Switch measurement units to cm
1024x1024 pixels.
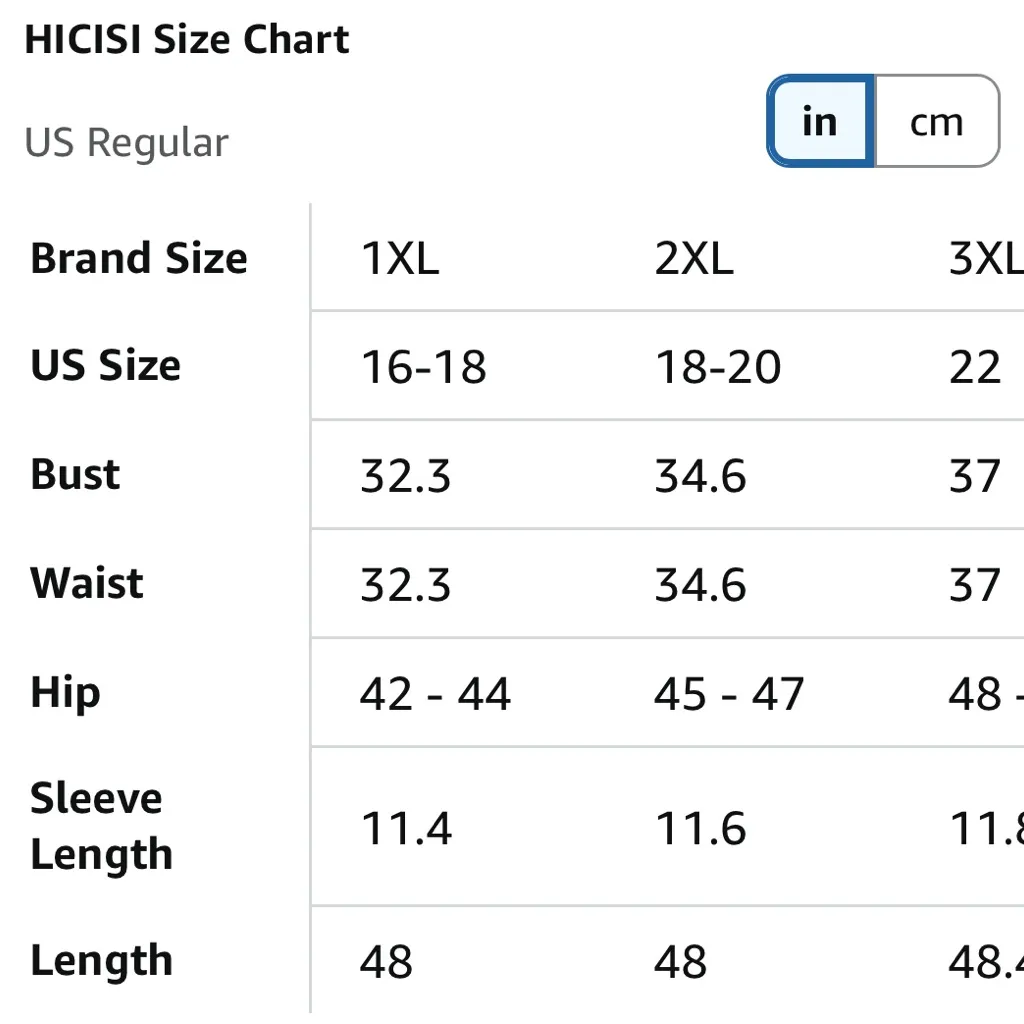936,120
